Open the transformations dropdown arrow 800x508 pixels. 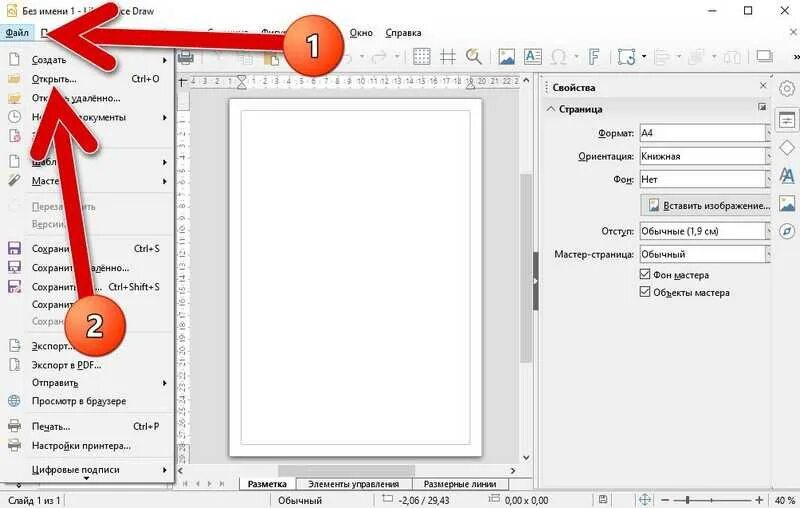click(x=644, y=56)
